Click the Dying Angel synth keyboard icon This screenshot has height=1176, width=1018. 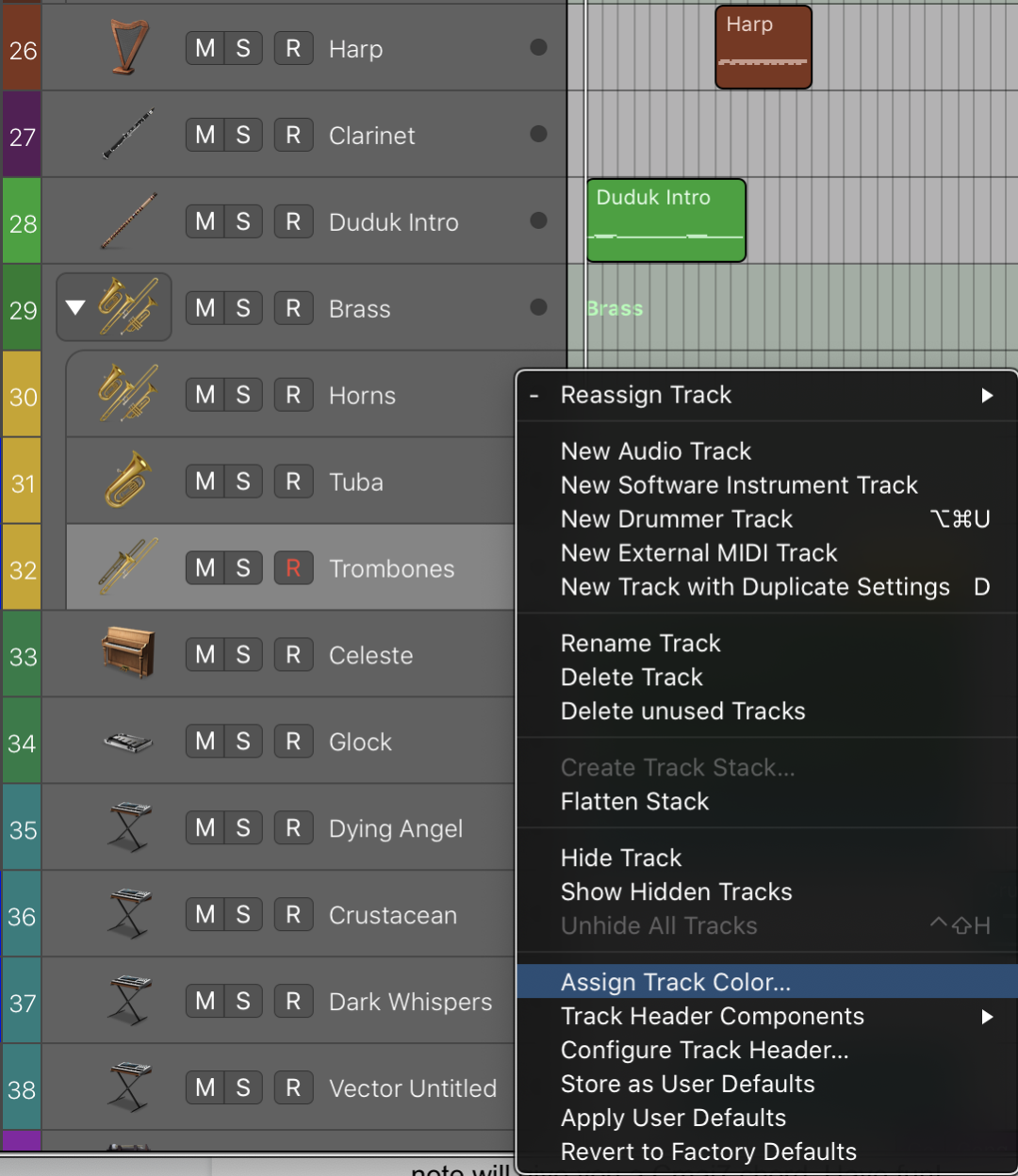coord(126,828)
